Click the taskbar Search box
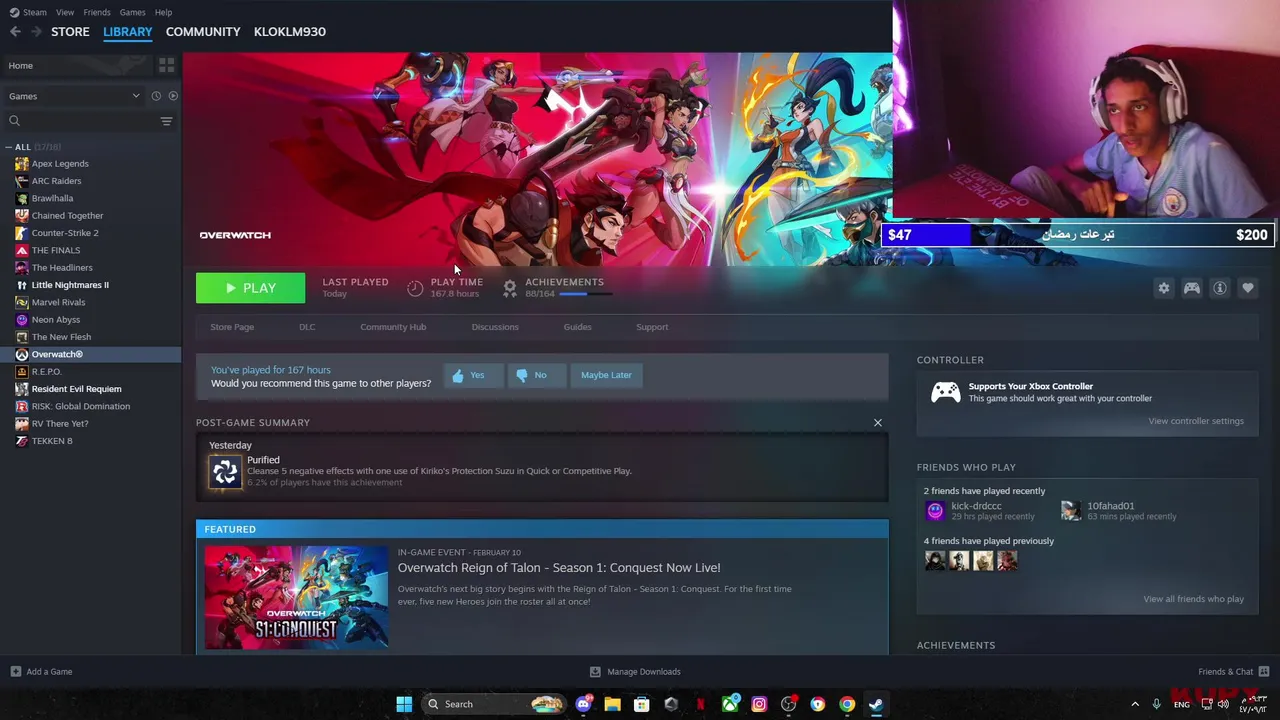This screenshot has width=1280, height=720. (495, 704)
